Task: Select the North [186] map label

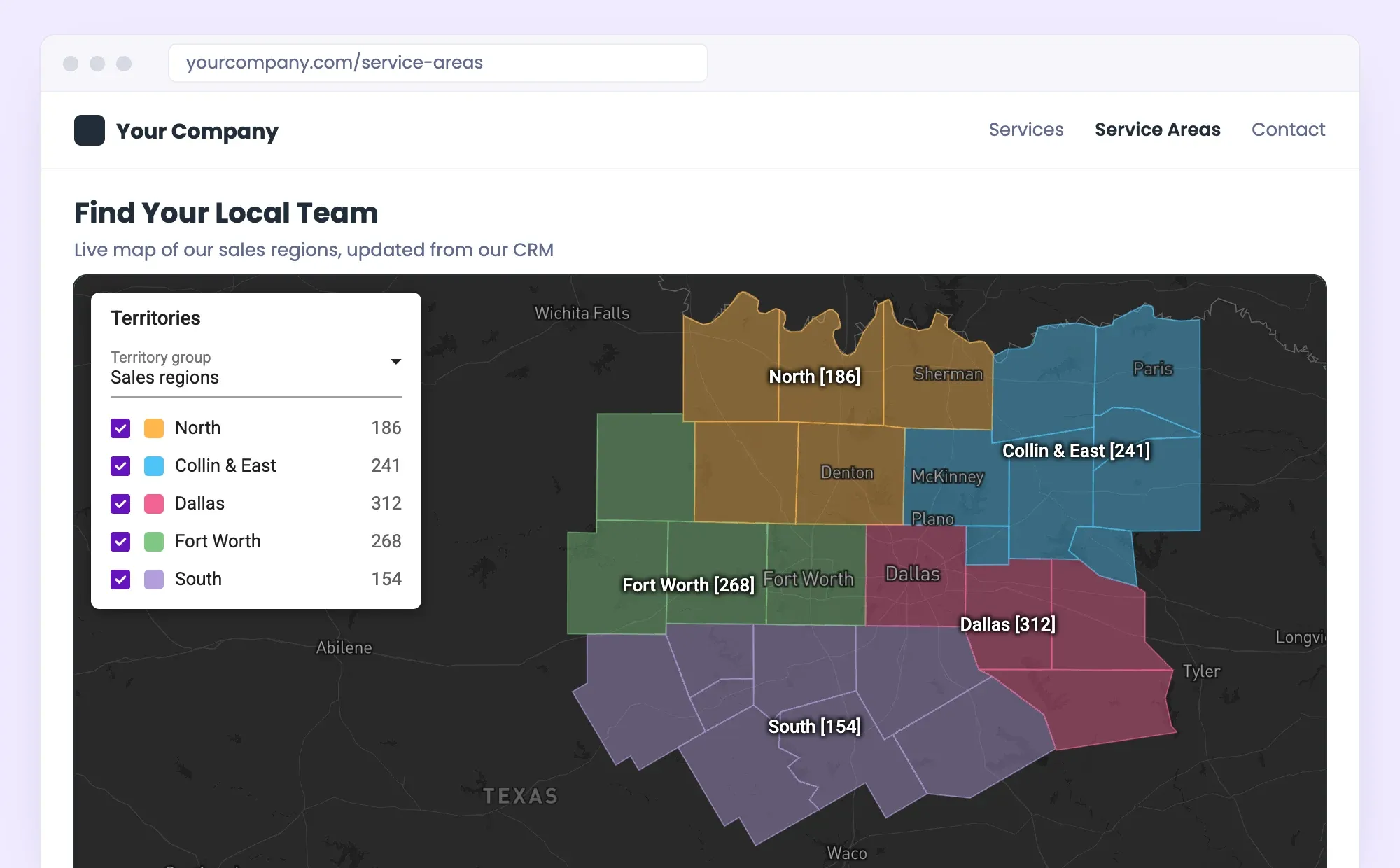Action: pos(815,377)
